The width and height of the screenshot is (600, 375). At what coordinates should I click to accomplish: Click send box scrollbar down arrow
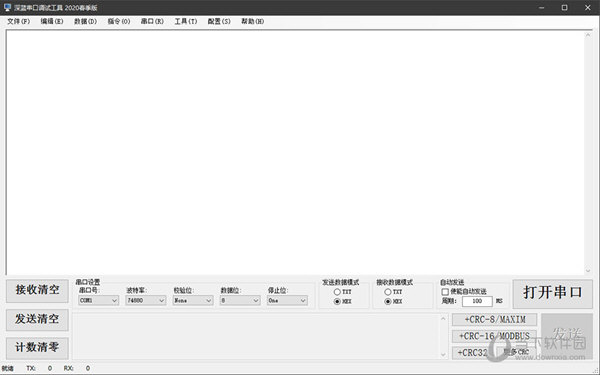tap(443, 355)
